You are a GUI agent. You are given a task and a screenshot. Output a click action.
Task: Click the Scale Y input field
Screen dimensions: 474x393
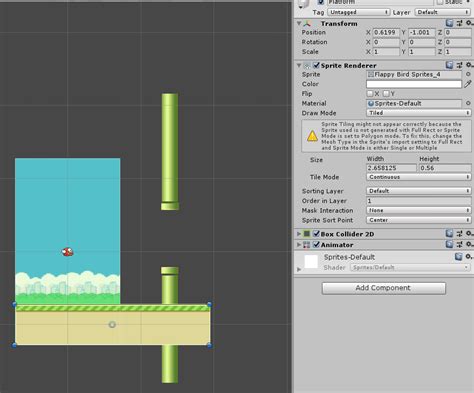(x=422, y=52)
